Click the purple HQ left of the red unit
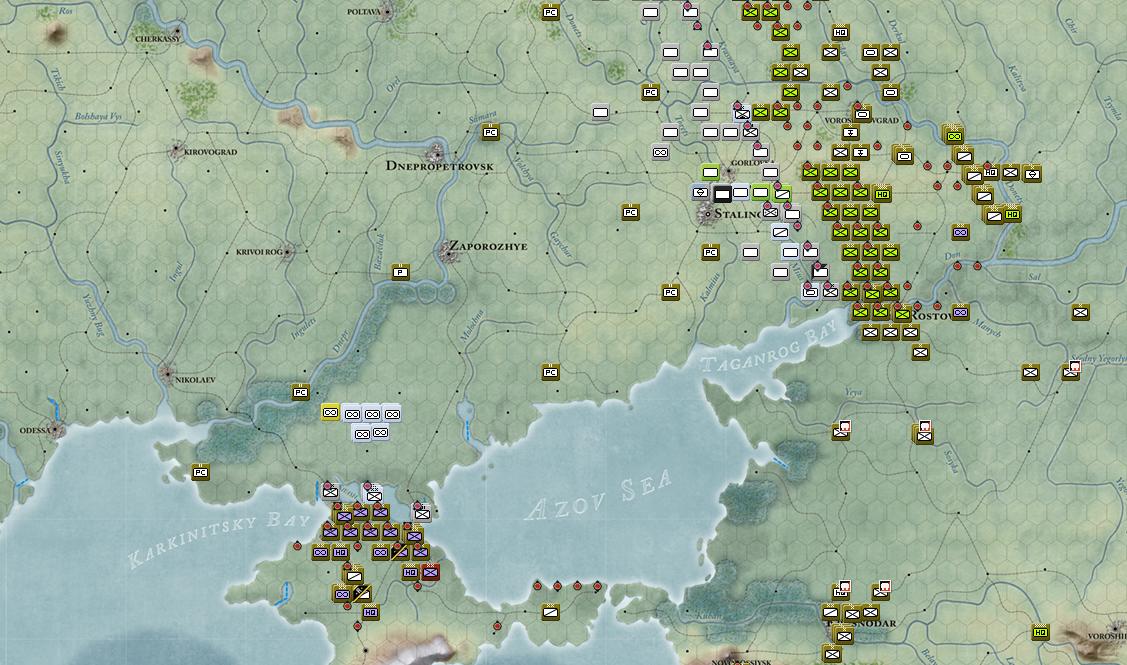This screenshot has height=665, width=1127. 410,573
